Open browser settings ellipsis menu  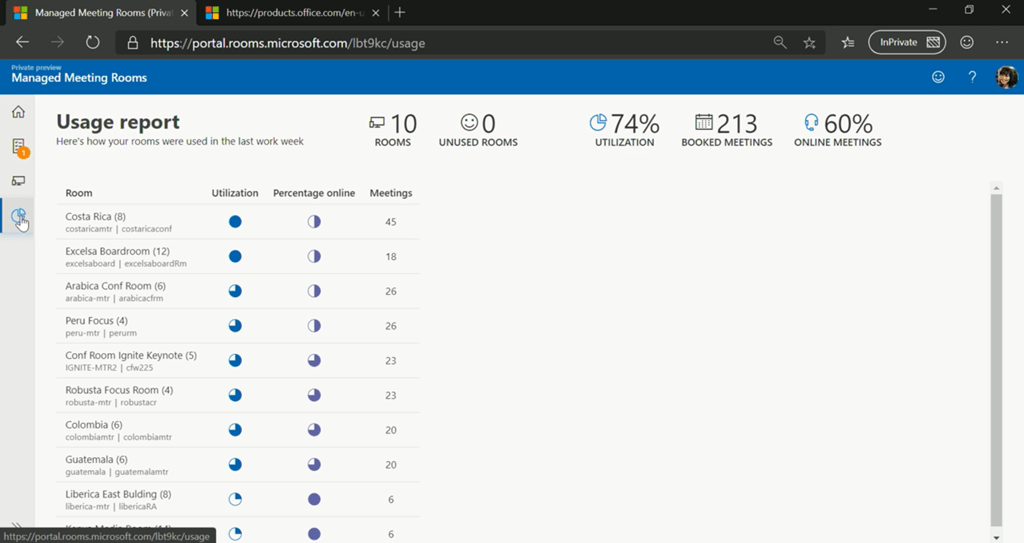tap(1001, 43)
